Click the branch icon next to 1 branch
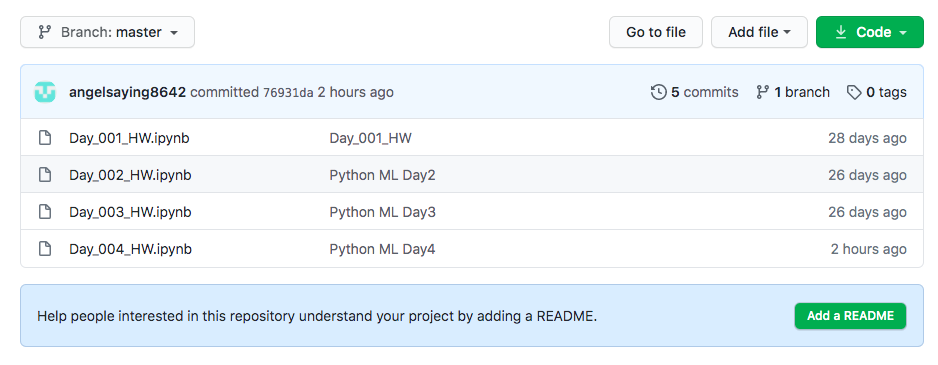 click(x=762, y=92)
